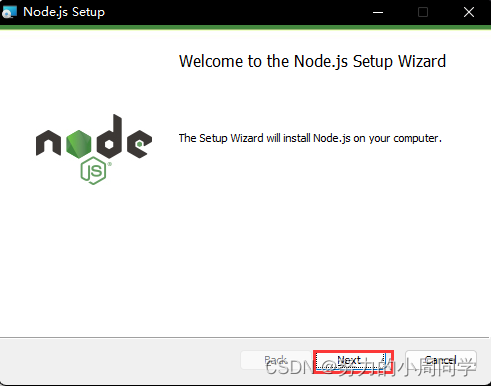The image size is (491, 386).
Task: Click the text 'The Setup Wizard will install Node.js'
Action: pos(265,138)
